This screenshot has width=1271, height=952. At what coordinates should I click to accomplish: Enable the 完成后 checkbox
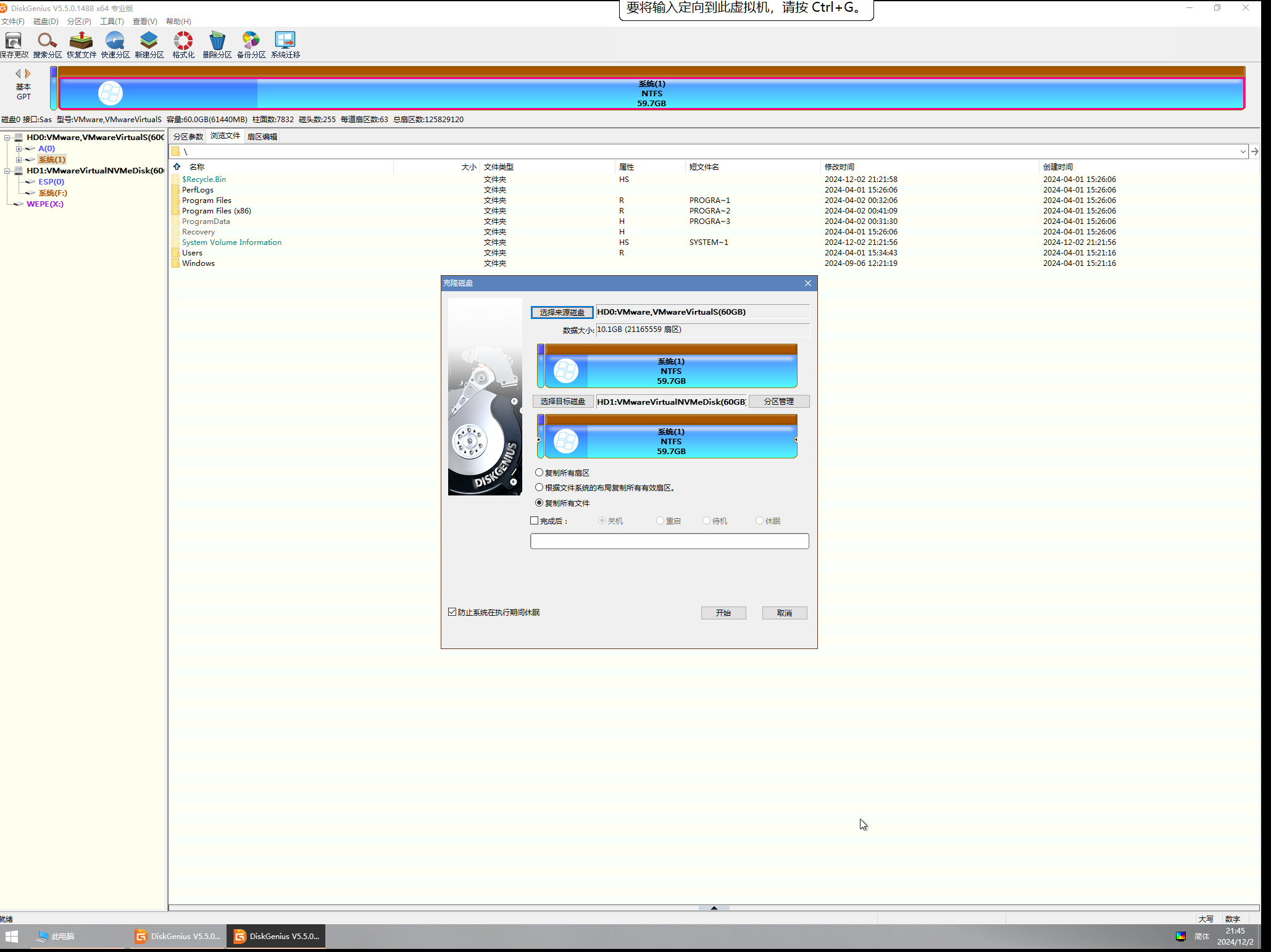(x=535, y=521)
